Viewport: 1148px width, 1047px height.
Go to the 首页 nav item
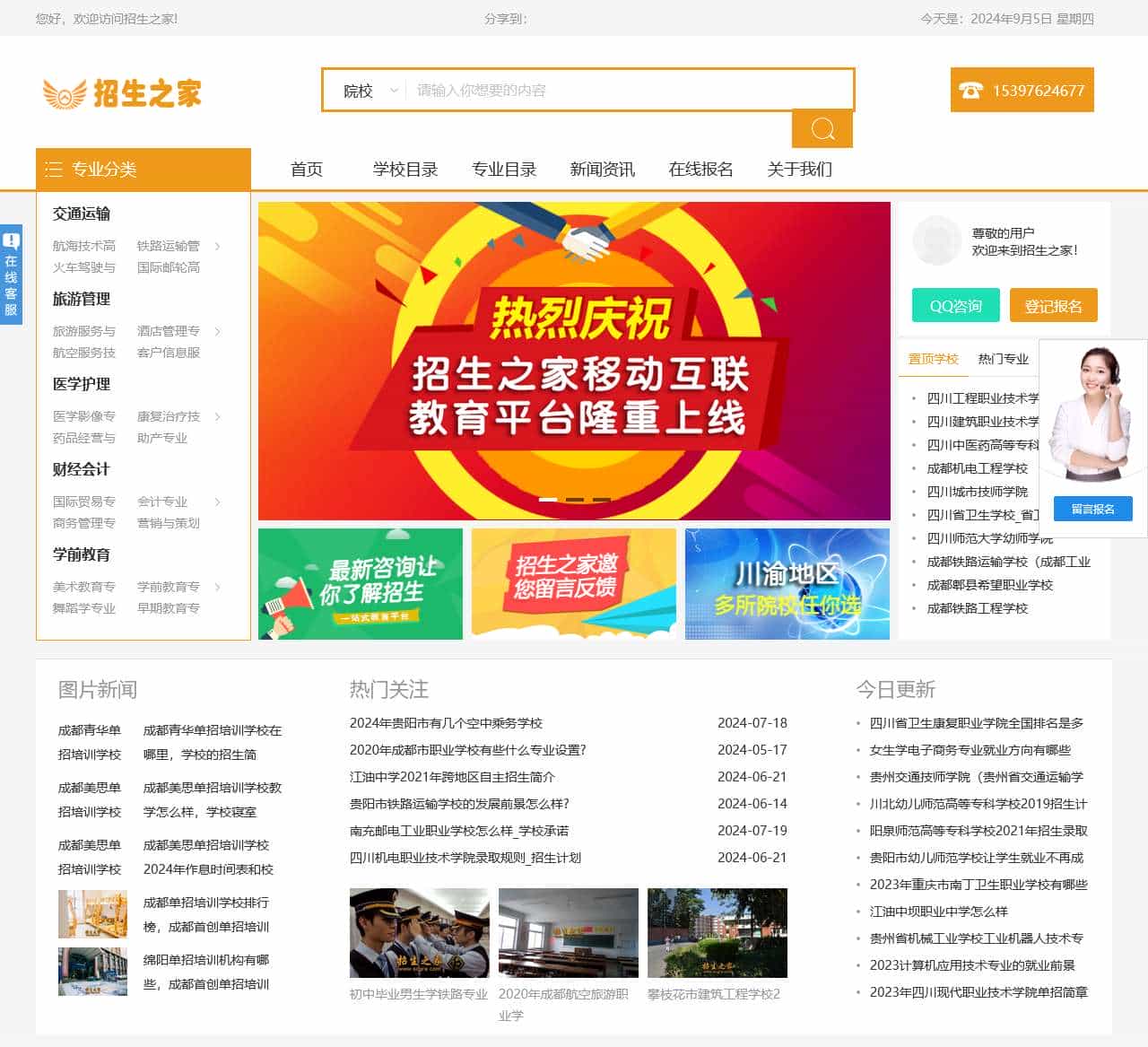307,170
